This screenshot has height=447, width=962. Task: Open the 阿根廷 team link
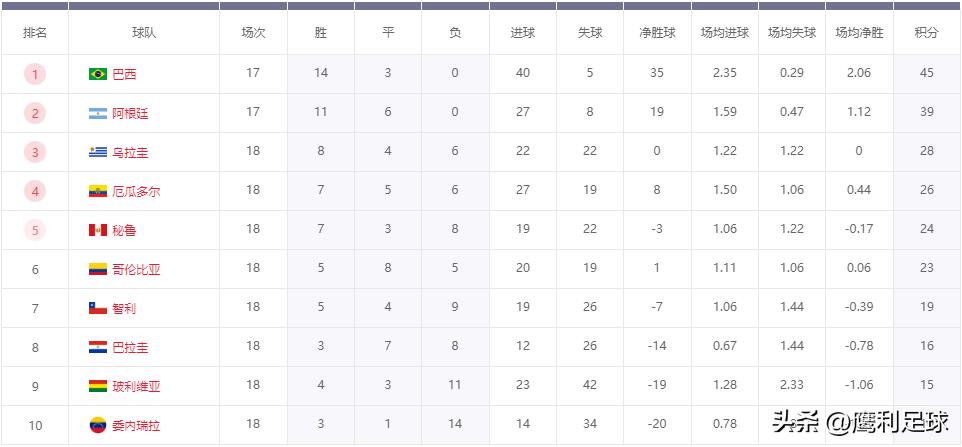click(x=130, y=113)
